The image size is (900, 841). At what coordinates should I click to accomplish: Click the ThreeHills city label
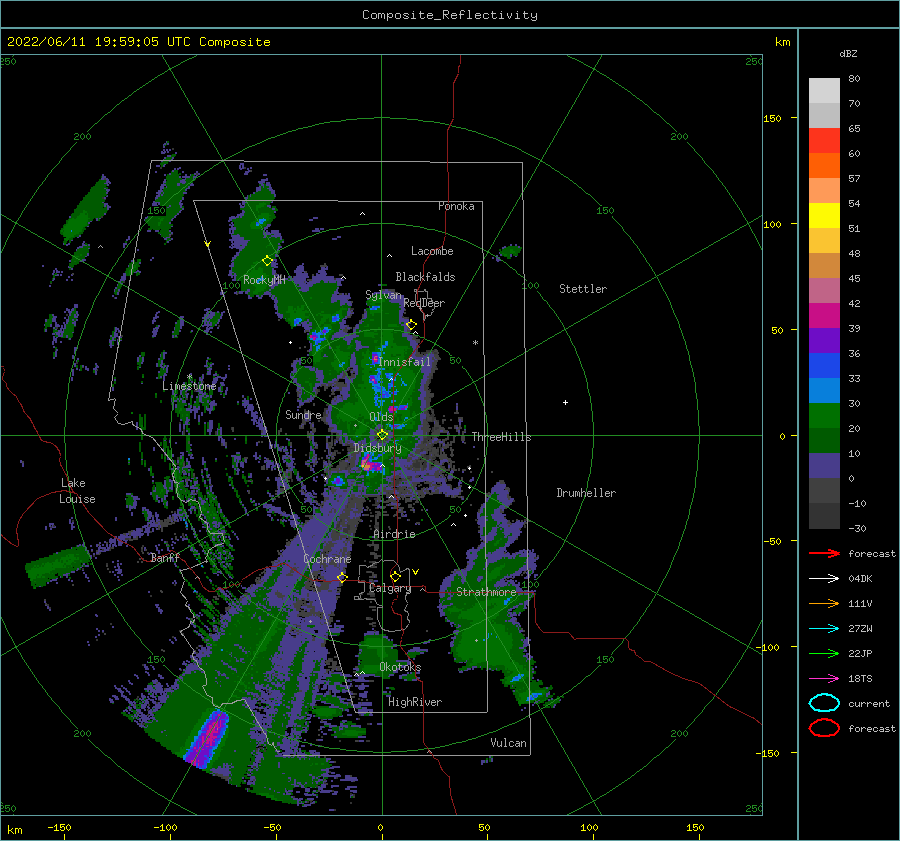click(501, 437)
